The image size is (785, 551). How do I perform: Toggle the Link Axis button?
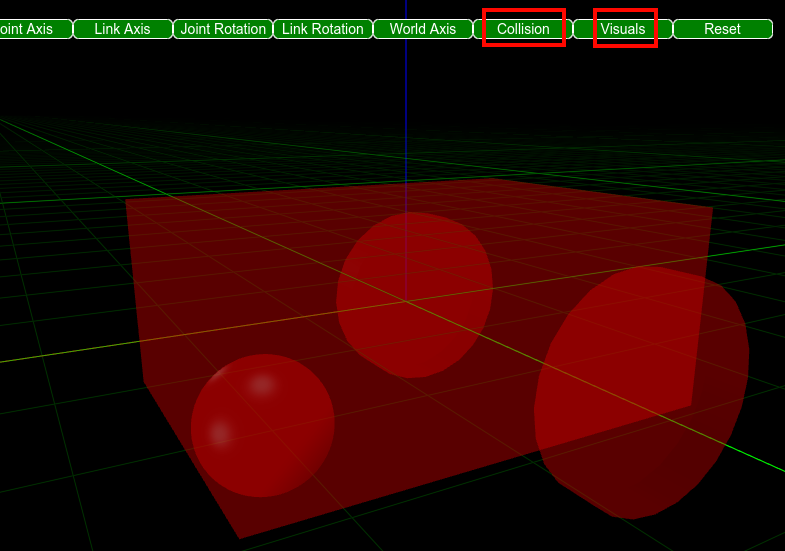tap(122, 29)
